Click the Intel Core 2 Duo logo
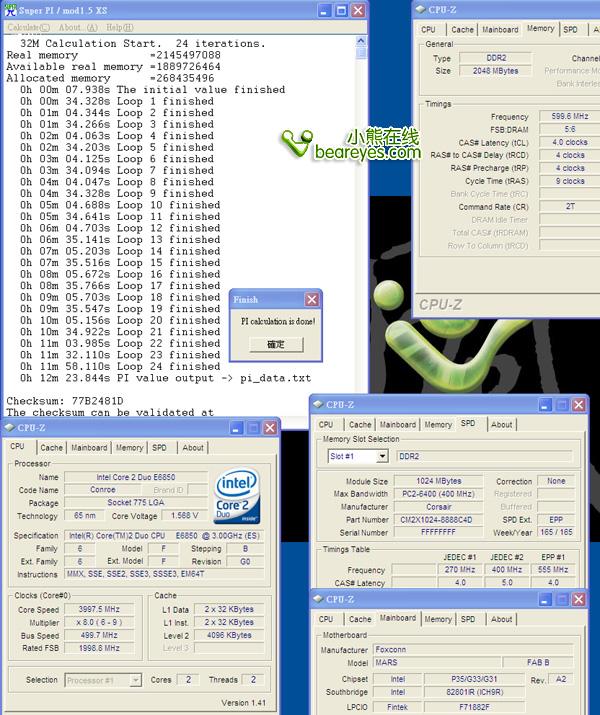The image size is (600, 715). click(237, 496)
